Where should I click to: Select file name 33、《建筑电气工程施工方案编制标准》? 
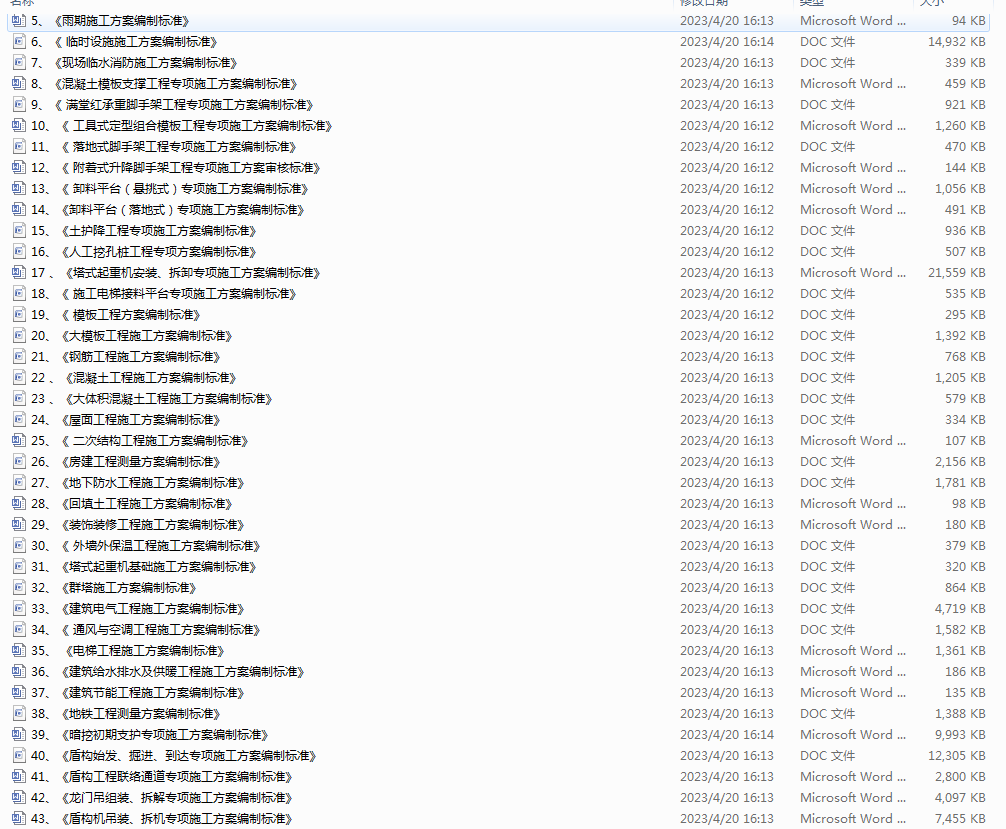(x=137, y=609)
